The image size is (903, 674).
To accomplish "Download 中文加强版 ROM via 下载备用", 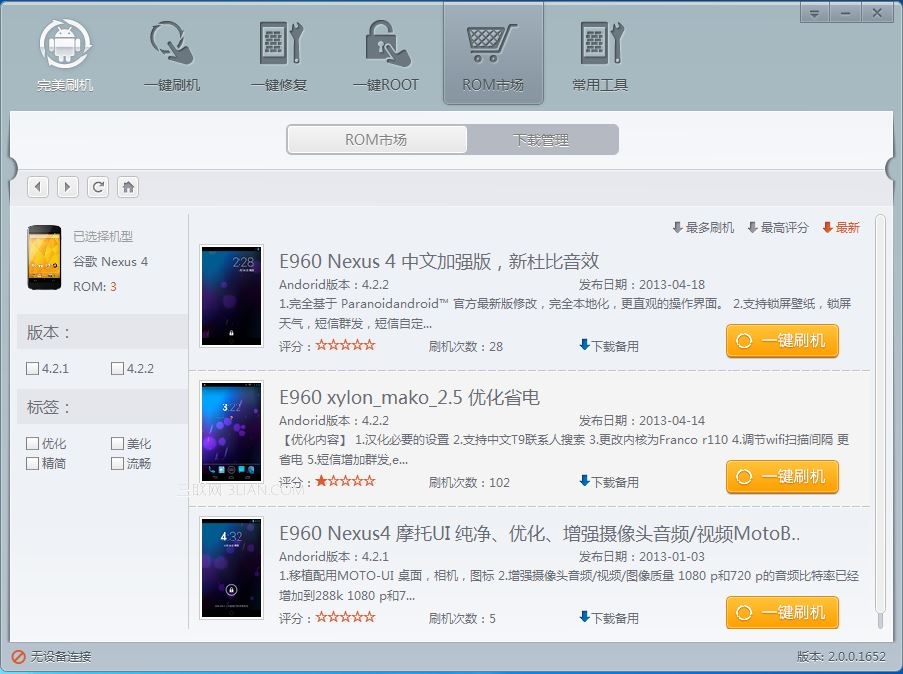I will tap(609, 346).
